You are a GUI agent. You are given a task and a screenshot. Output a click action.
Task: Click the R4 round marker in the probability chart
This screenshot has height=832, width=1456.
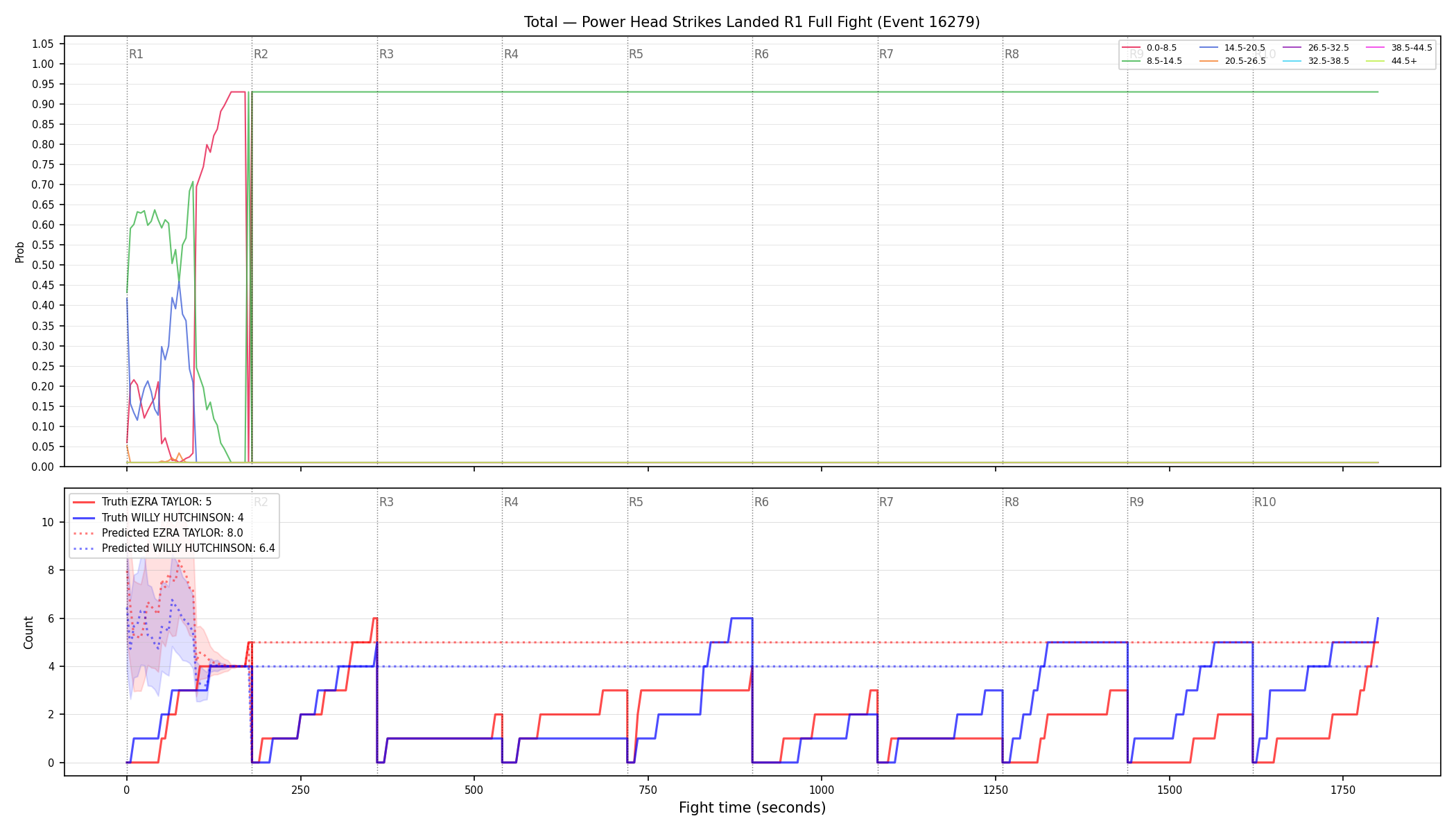(x=511, y=54)
